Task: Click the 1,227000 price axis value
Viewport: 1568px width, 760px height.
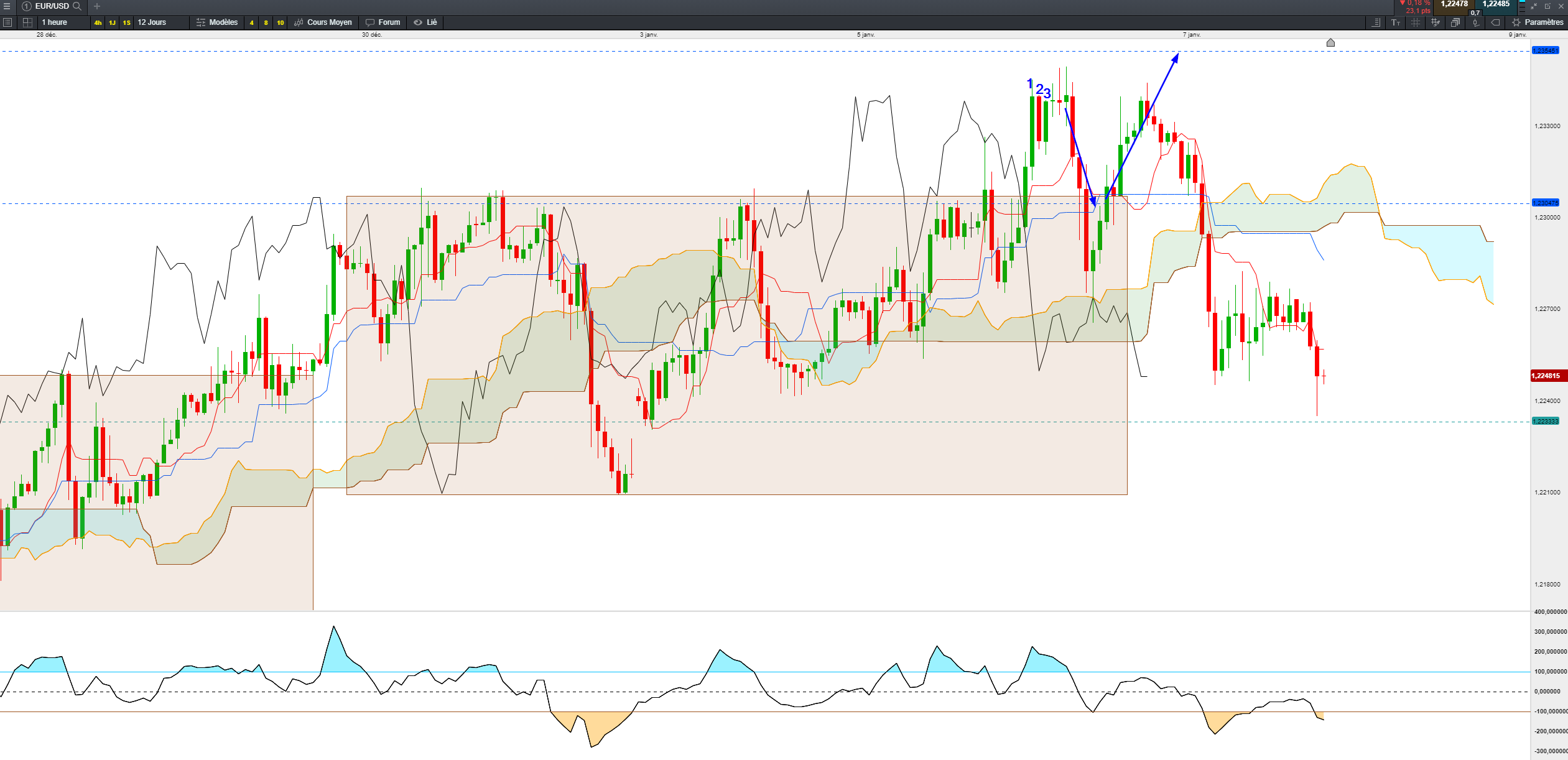Action: click(x=1547, y=309)
